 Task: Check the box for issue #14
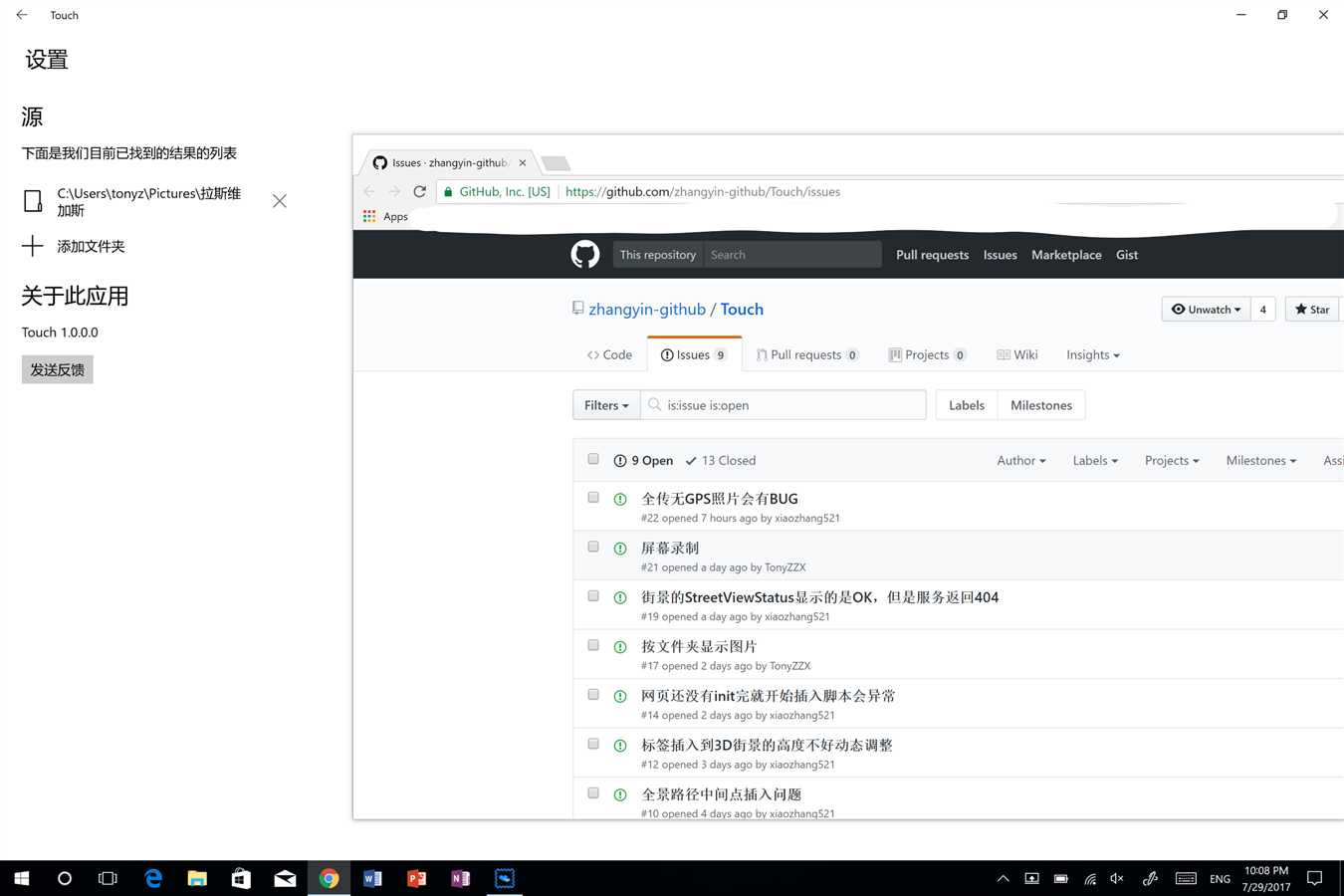click(x=593, y=694)
